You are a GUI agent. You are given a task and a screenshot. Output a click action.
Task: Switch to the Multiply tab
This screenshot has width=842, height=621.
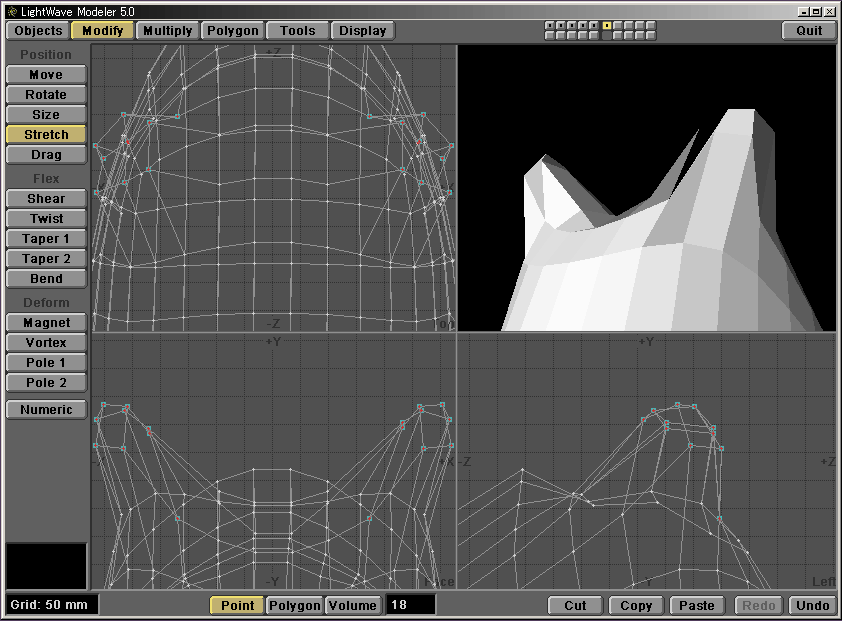pyautogui.click(x=167, y=31)
